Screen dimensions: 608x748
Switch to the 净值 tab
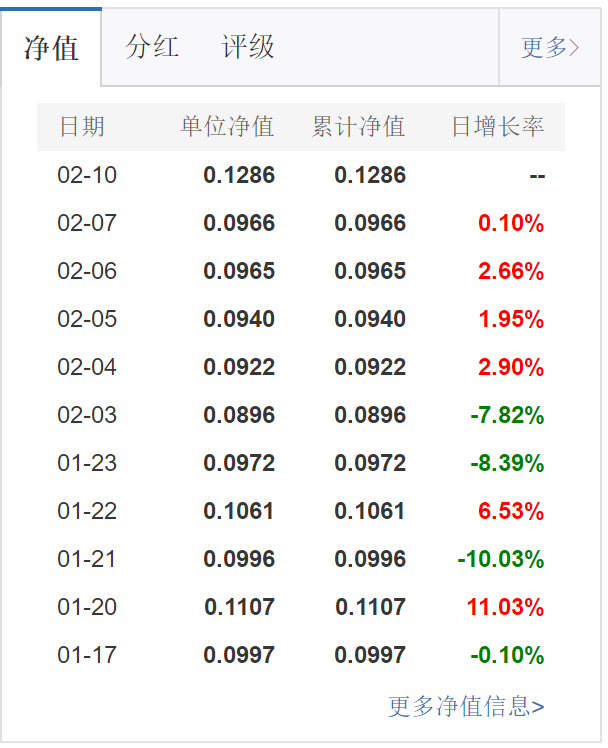[x=51, y=48]
